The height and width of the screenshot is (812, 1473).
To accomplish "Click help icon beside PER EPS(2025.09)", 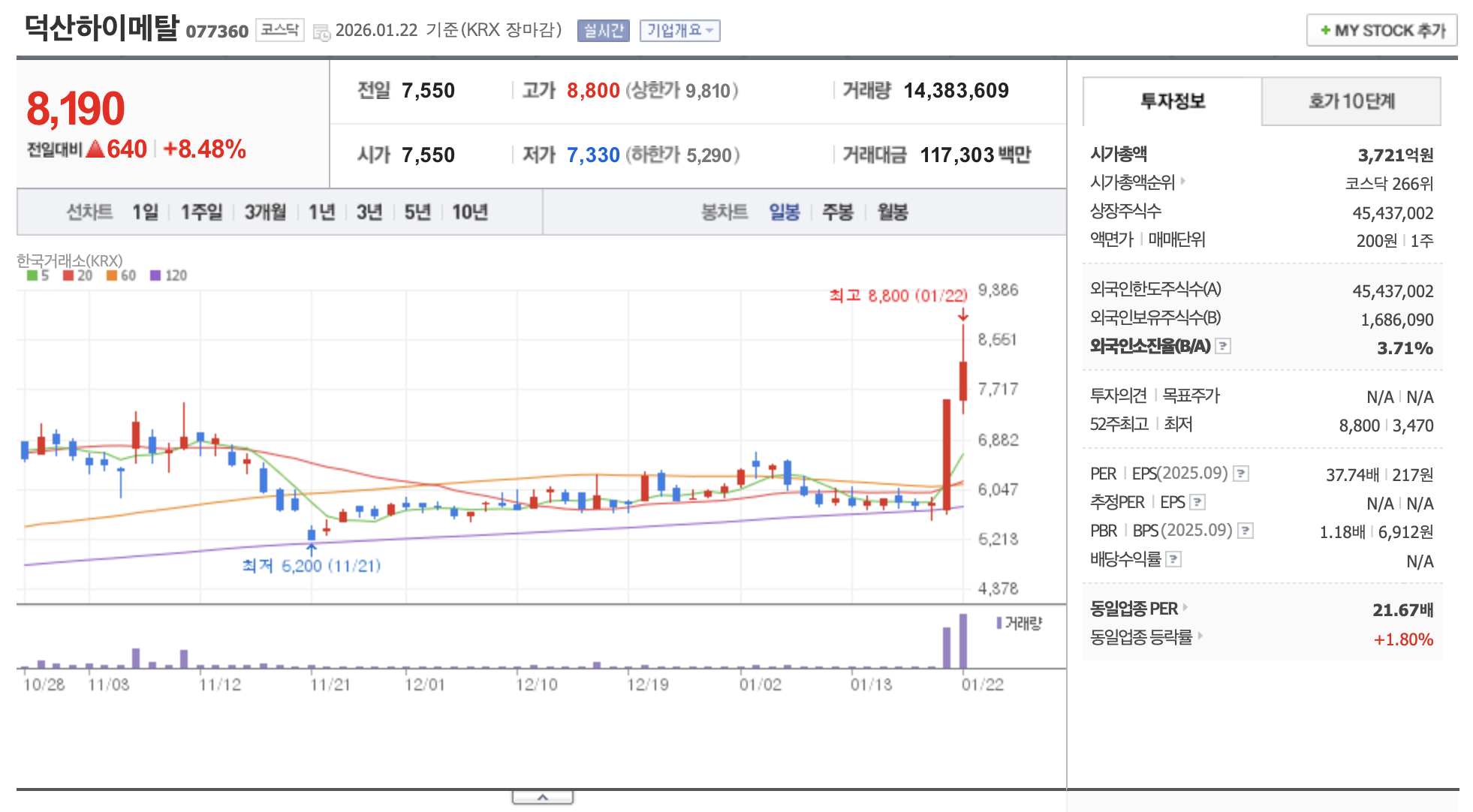I will [x=1241, y=474].
